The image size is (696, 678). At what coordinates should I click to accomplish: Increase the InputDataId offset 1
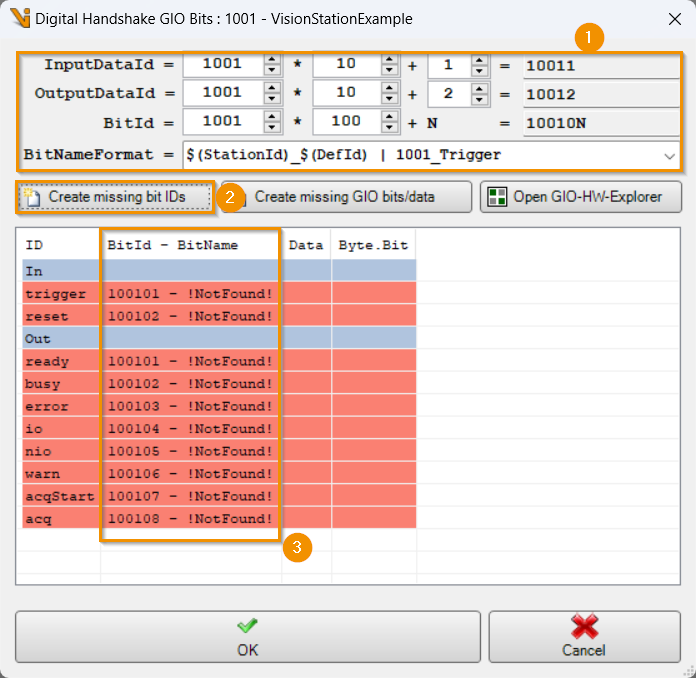(479, 59)
